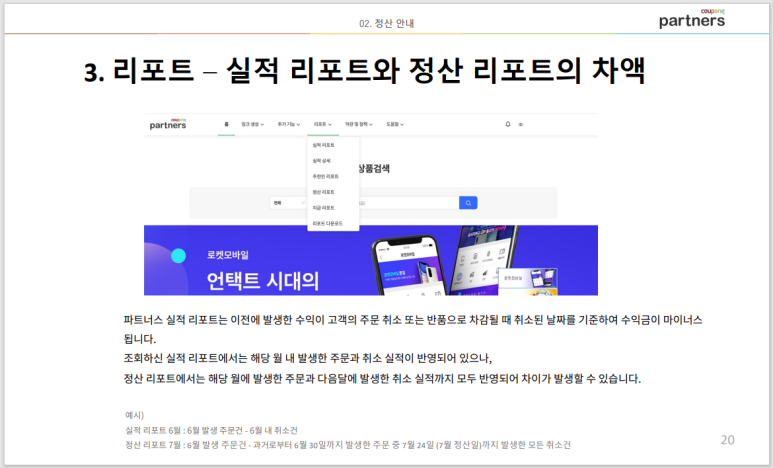Open the 링크 생성 dropdown menu
This screenshot has height=468, width=773.
(x=252, y=124)
